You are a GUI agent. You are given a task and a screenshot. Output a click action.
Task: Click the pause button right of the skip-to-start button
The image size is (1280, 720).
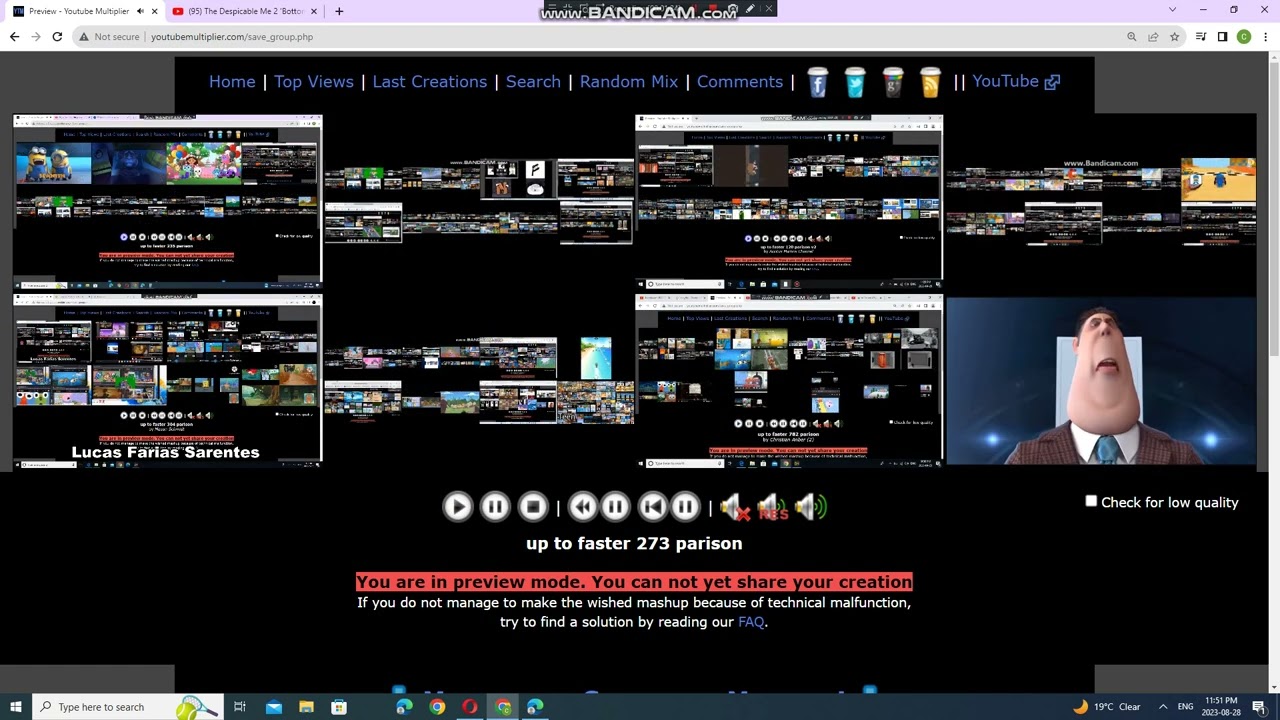pos(685,507)
